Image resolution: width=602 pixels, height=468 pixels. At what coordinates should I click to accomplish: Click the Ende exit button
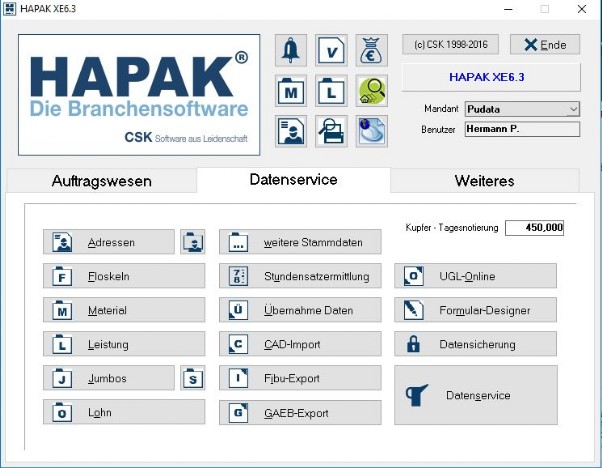tap(545, 45)
